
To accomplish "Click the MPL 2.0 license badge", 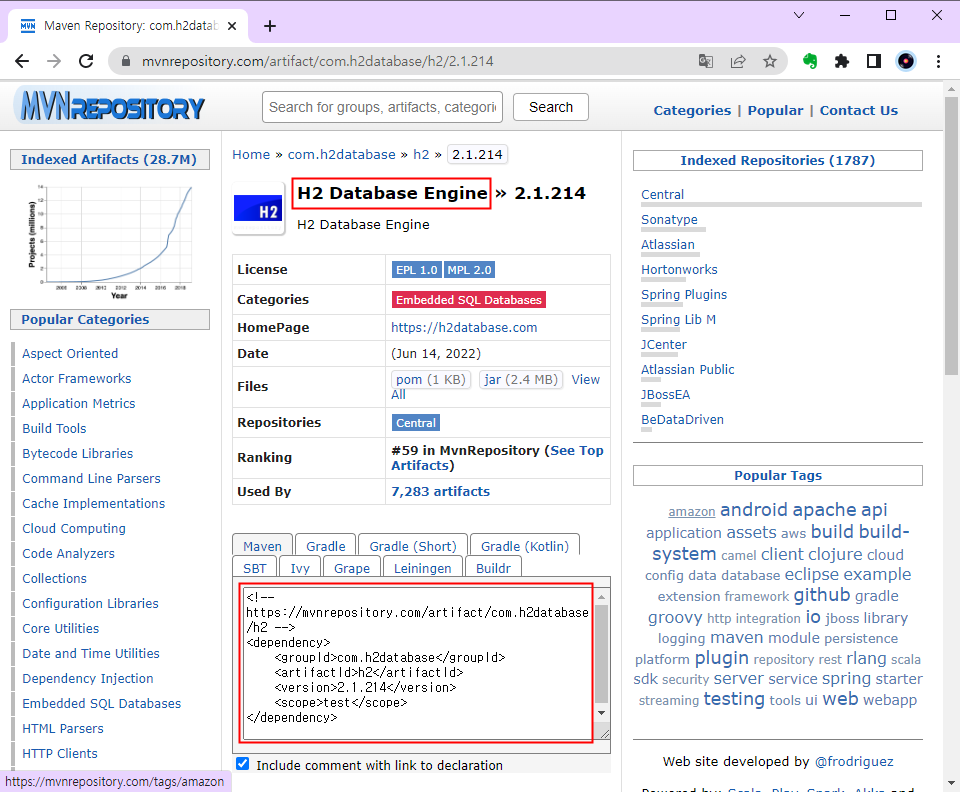I will 469,270.
